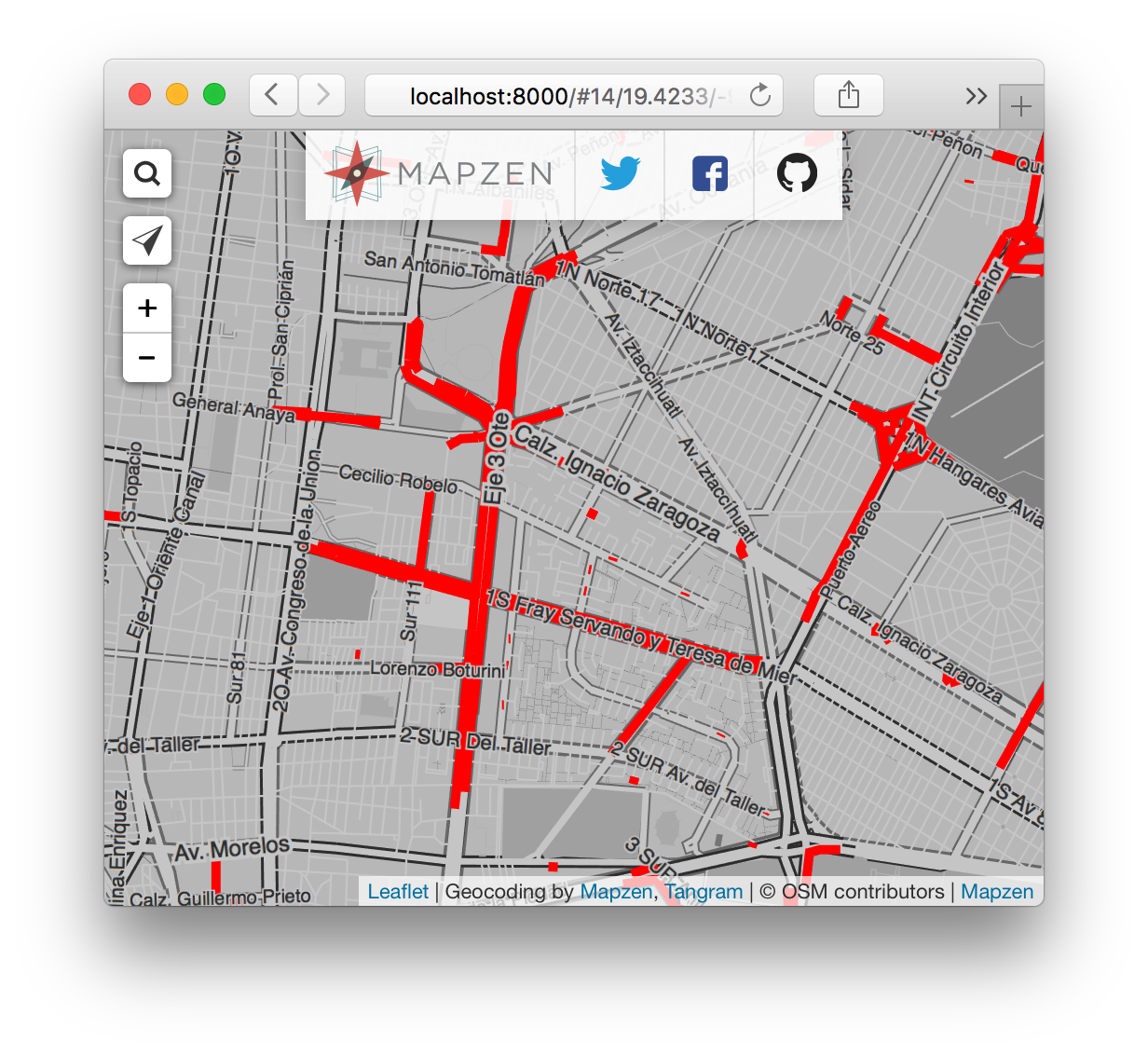Share via the Facebook icon
The height and width of the screenshot is (1055, 1148).
[709, 174]
